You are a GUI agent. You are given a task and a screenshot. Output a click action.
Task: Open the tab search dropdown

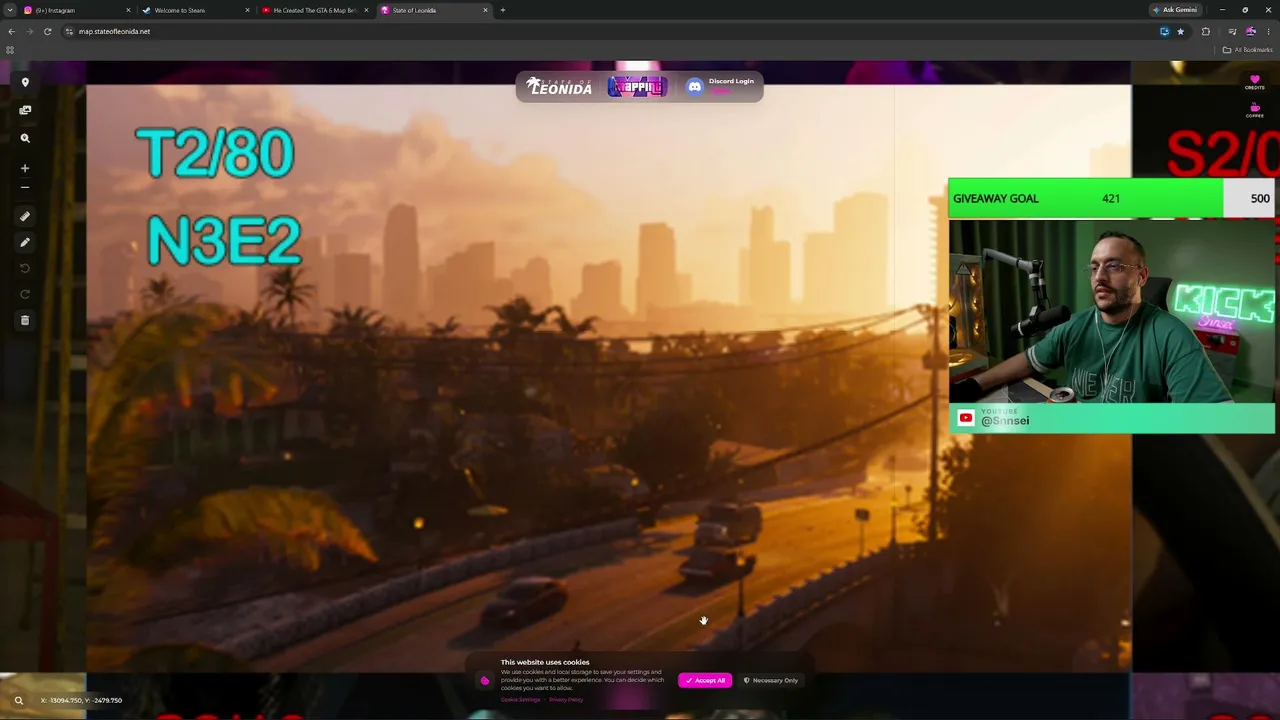click(x=10, y=10)
